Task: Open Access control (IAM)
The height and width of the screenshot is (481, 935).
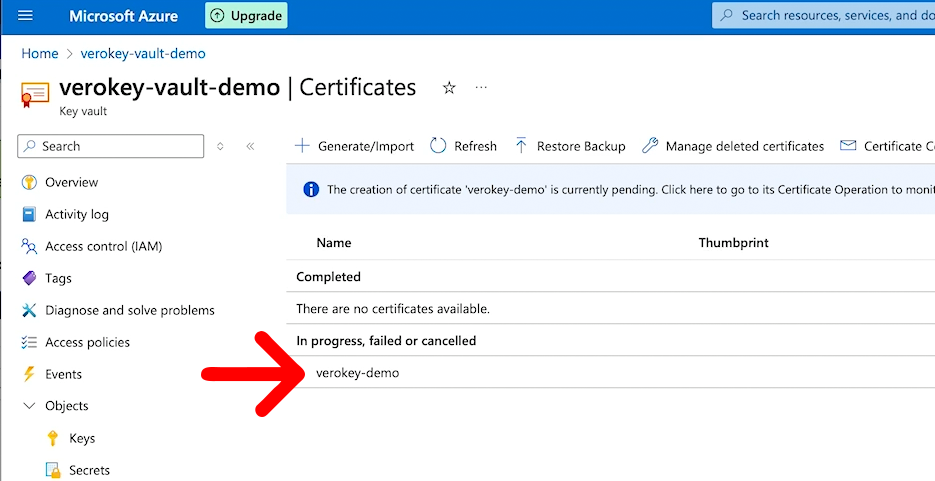Action: 103,246
